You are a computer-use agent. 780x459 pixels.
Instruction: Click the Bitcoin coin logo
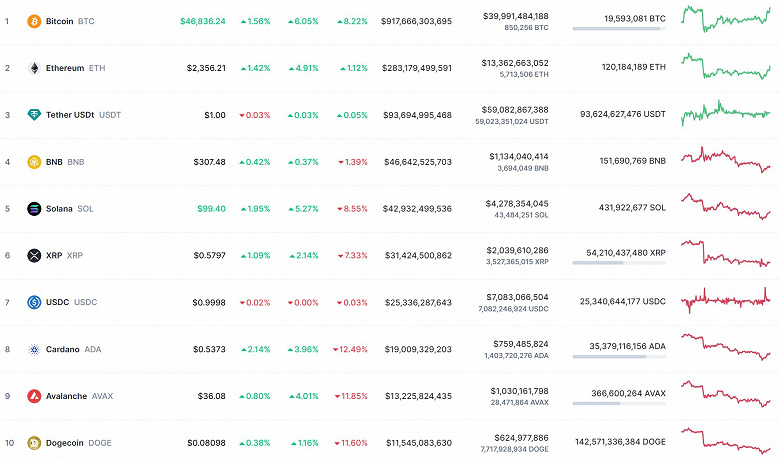pyautogui.click(x=34, y=21)
